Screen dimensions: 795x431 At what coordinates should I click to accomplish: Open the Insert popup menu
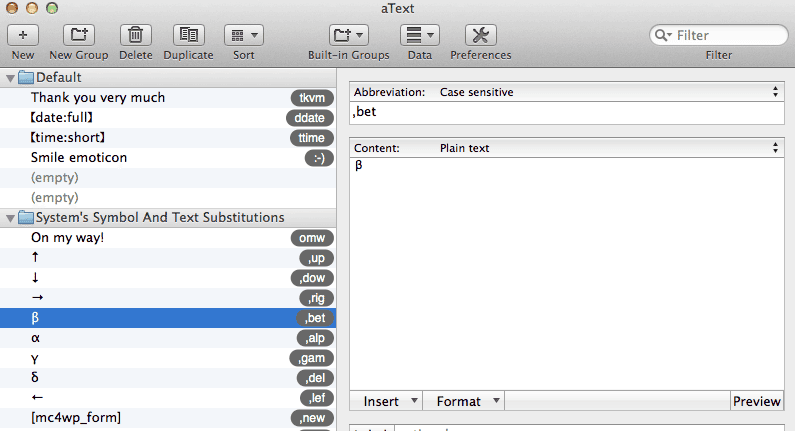tap(386, 401)
